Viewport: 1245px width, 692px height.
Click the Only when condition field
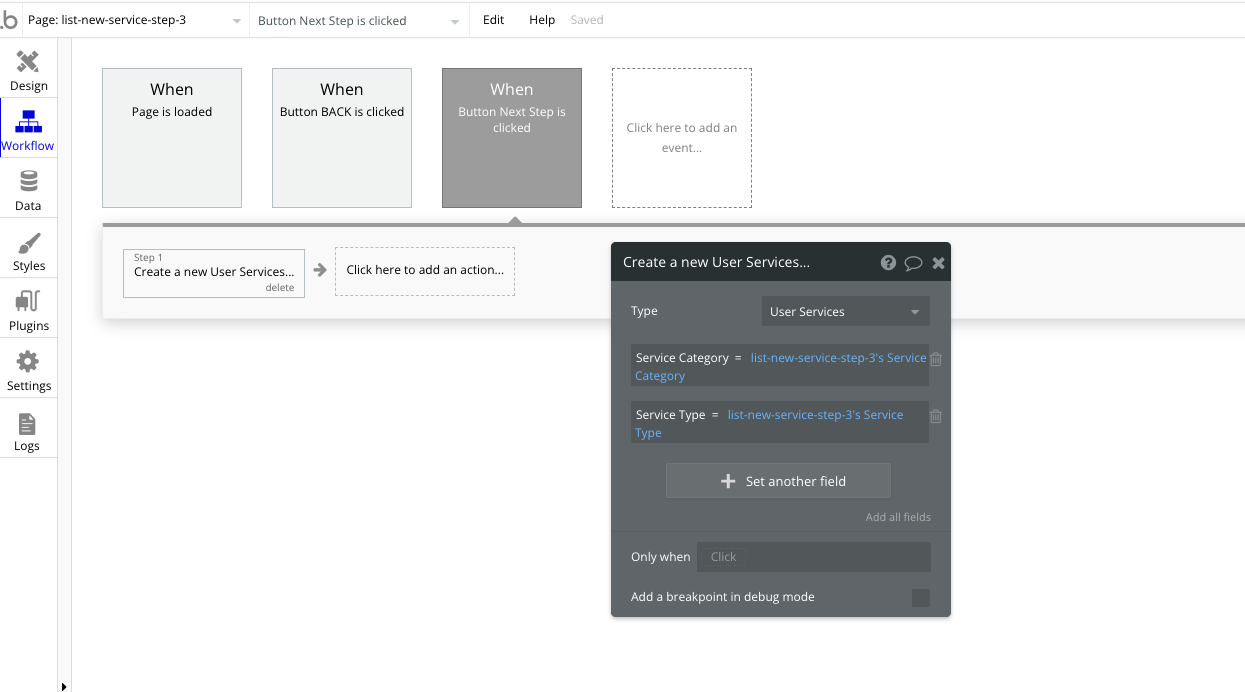(813, 557)
